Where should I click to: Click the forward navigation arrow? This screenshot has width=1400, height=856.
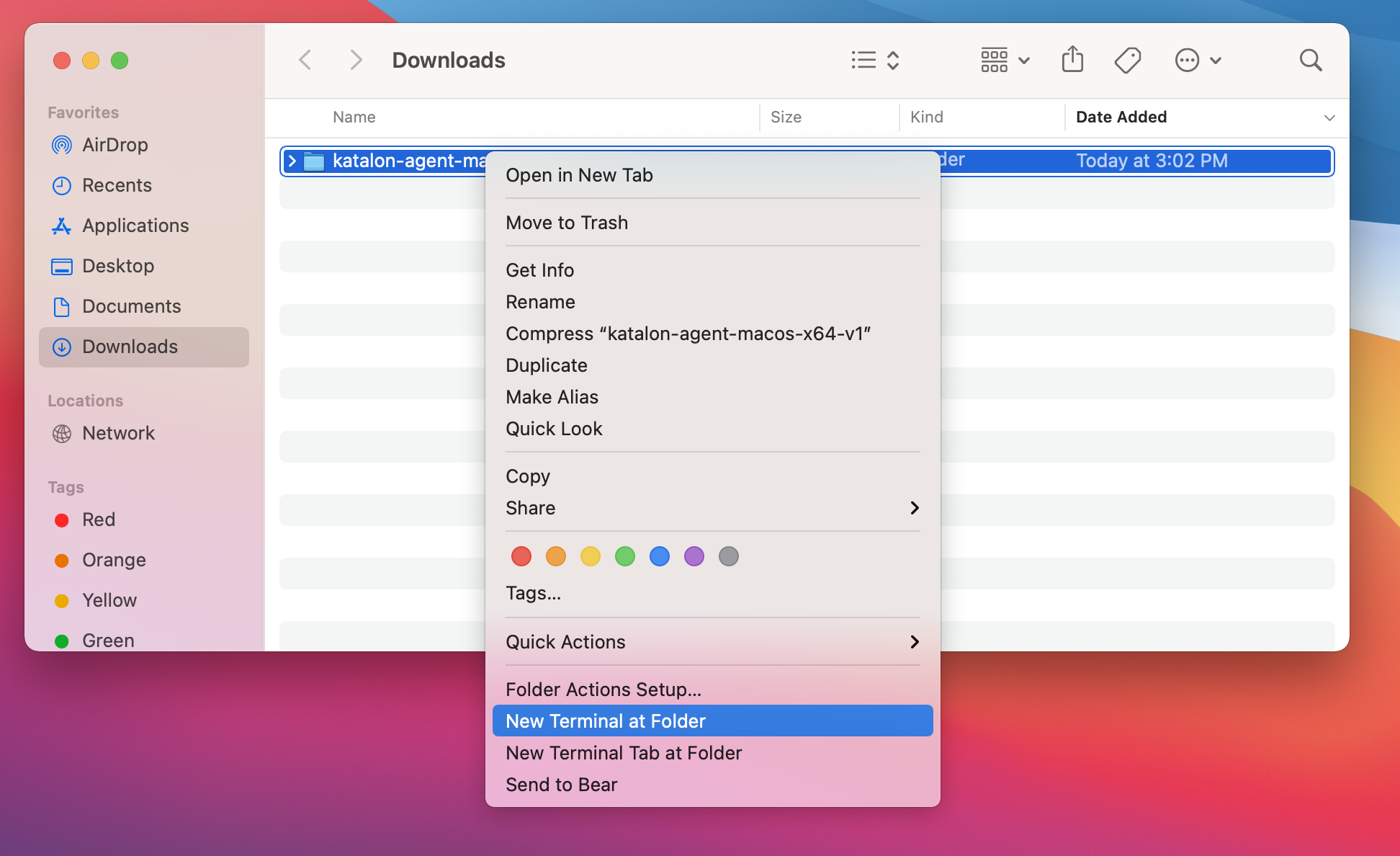(355, 60)
